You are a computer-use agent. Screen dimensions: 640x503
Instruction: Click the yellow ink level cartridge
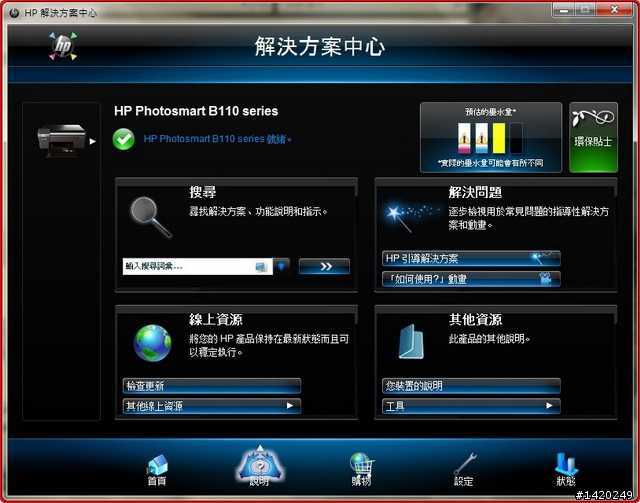(499, 138)
